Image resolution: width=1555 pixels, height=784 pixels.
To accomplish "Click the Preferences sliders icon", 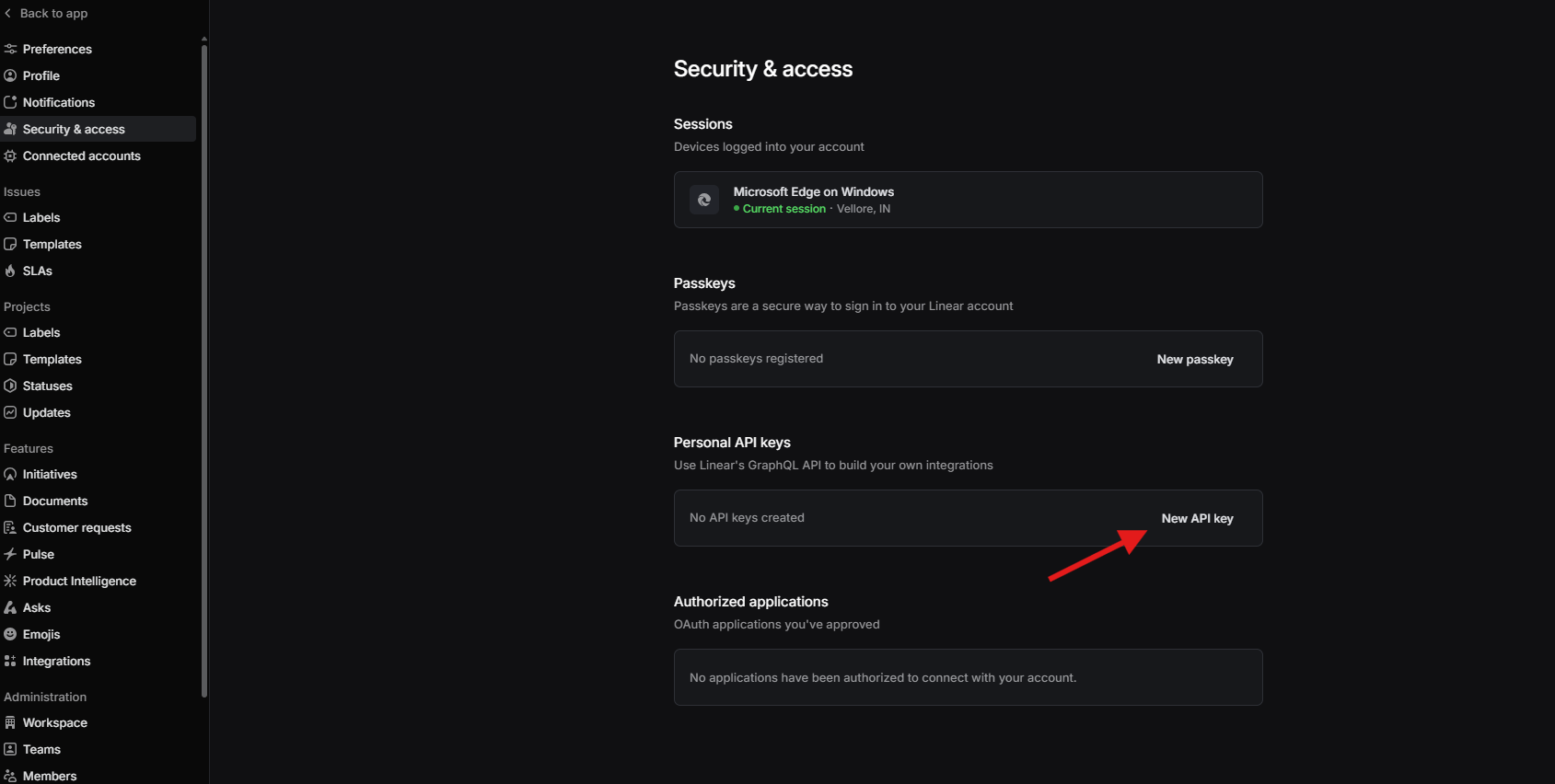I will pyautogui.click(x=10, y=49).
